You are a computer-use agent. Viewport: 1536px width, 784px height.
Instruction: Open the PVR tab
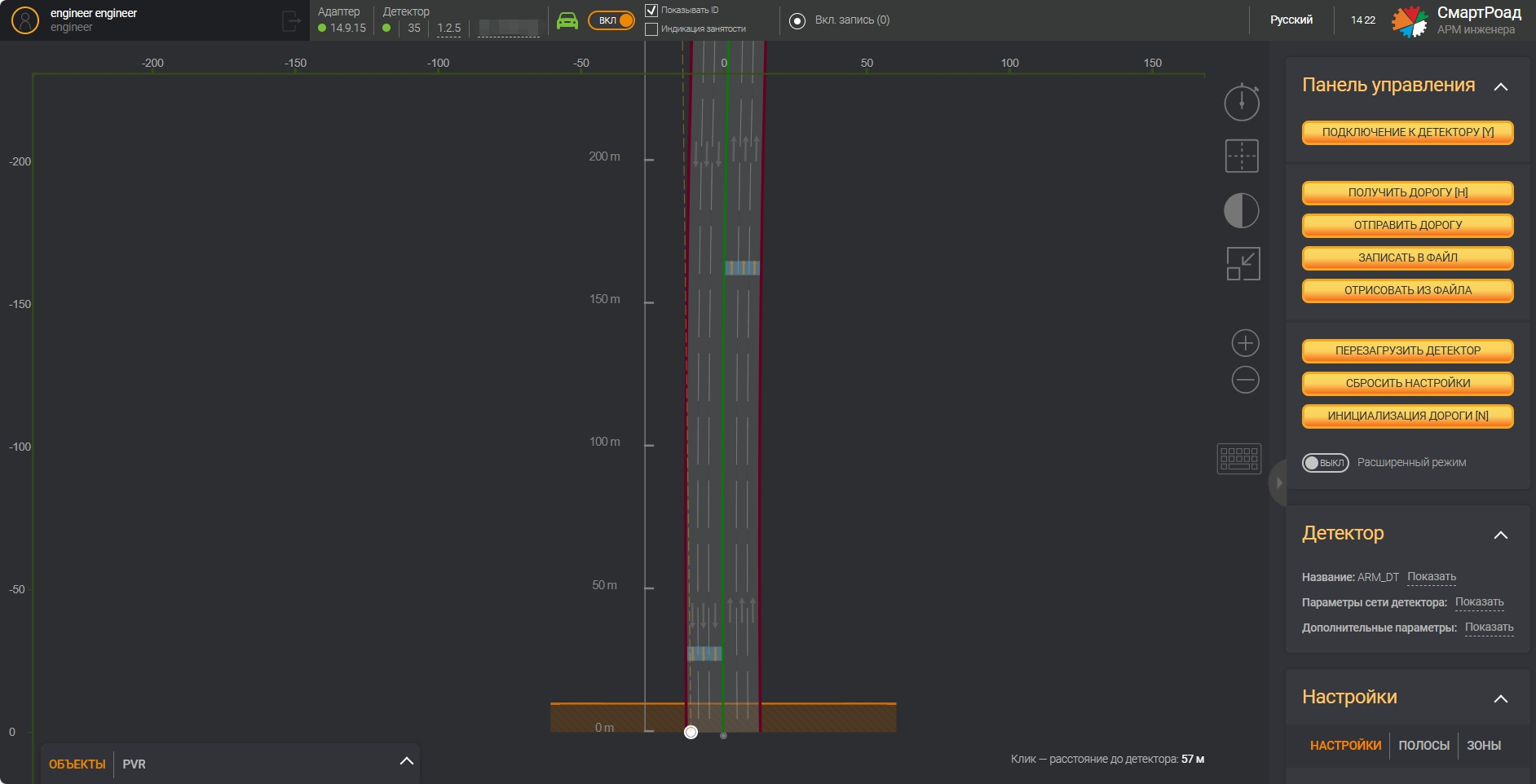(x=135, y=764)
